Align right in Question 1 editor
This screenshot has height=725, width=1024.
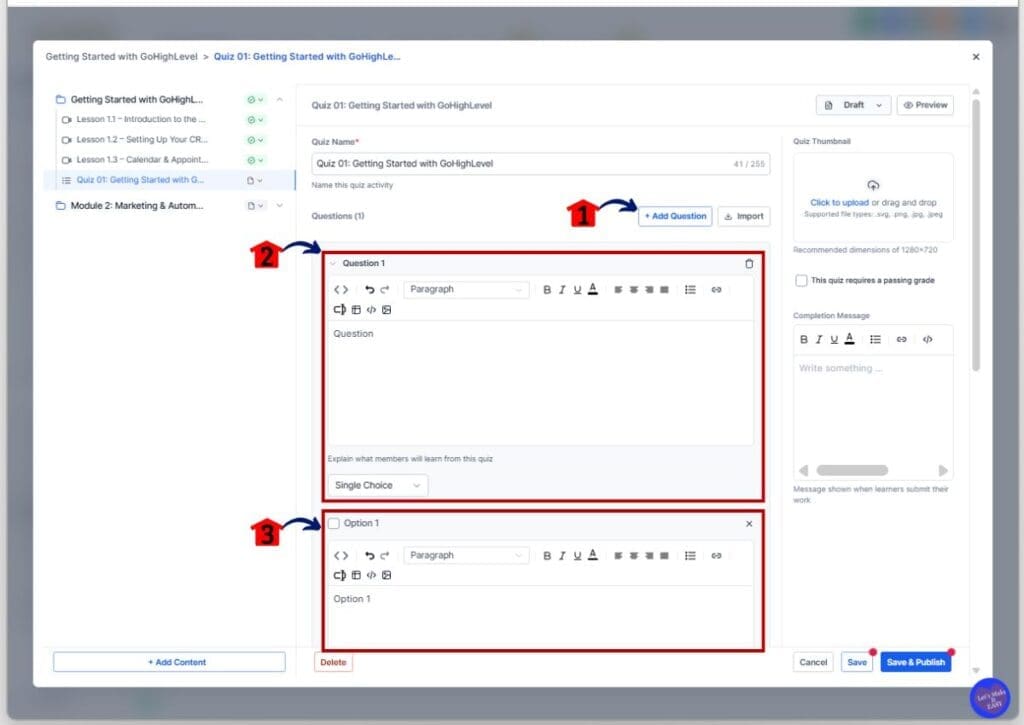click(649, 289)
